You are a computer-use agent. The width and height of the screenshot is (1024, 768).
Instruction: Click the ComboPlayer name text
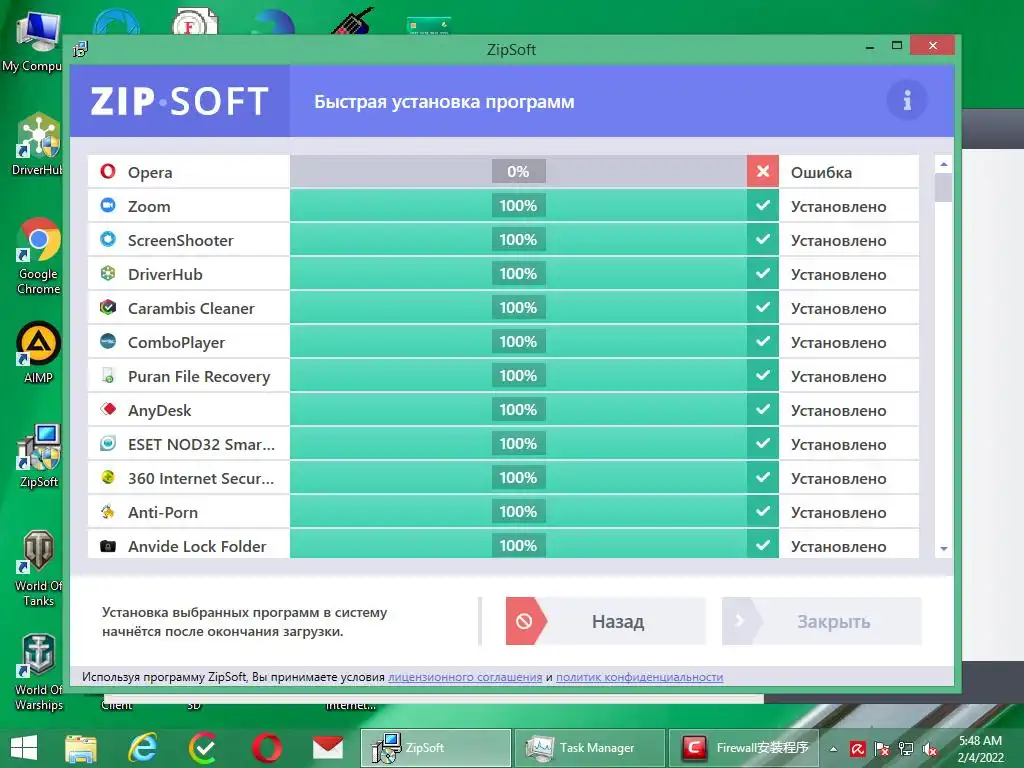pyautogui.click(x=176, y=342)
